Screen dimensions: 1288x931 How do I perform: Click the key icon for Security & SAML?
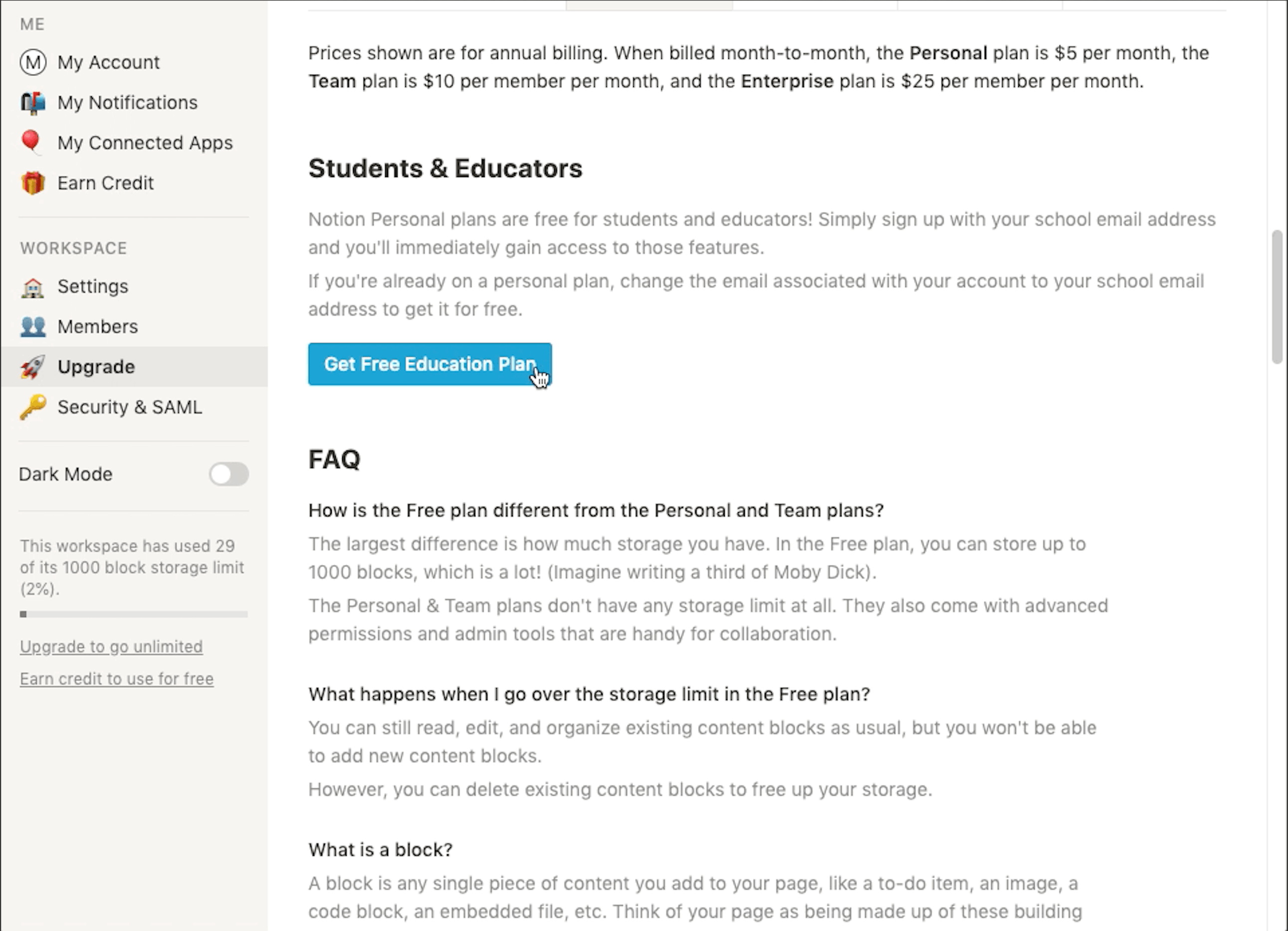pyautogui.click(x=33, y=407)
